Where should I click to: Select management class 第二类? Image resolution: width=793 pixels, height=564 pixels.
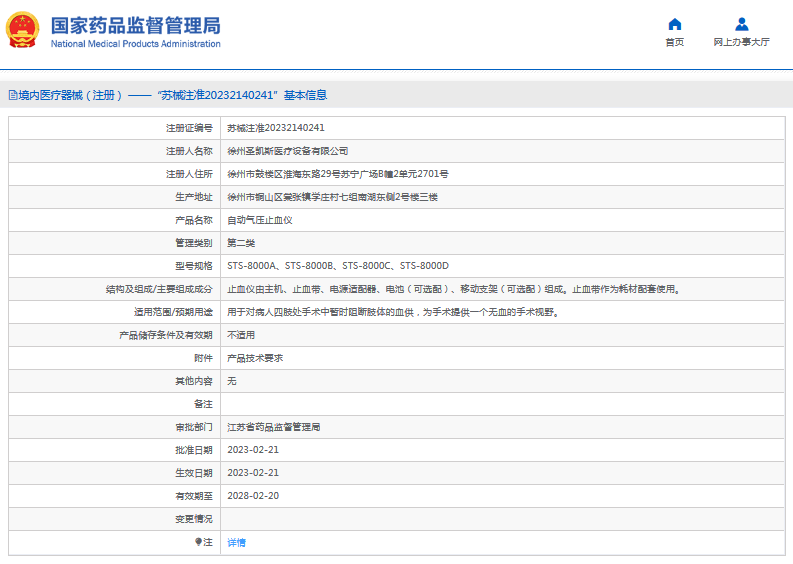click(x=241, y=243)
